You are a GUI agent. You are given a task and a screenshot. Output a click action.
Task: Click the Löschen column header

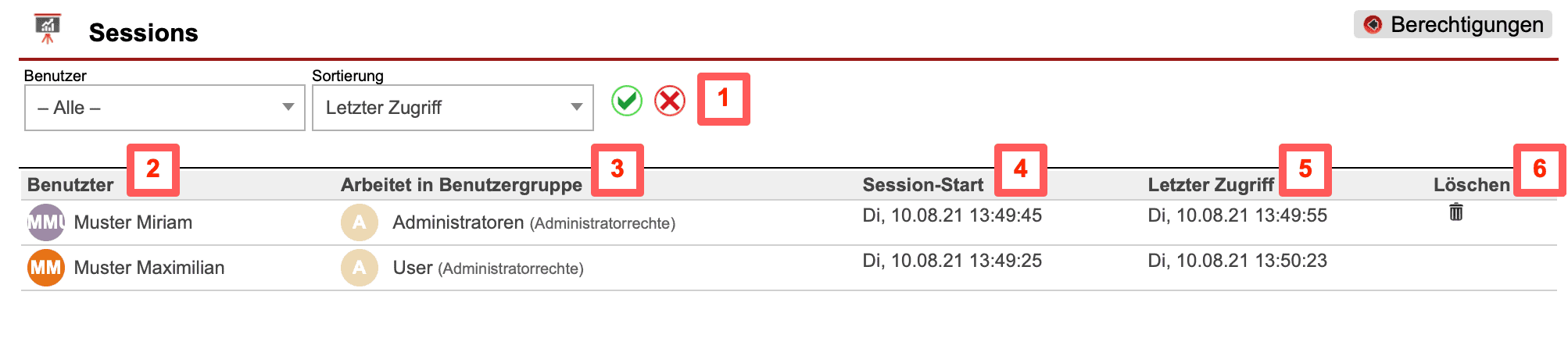1471,185
